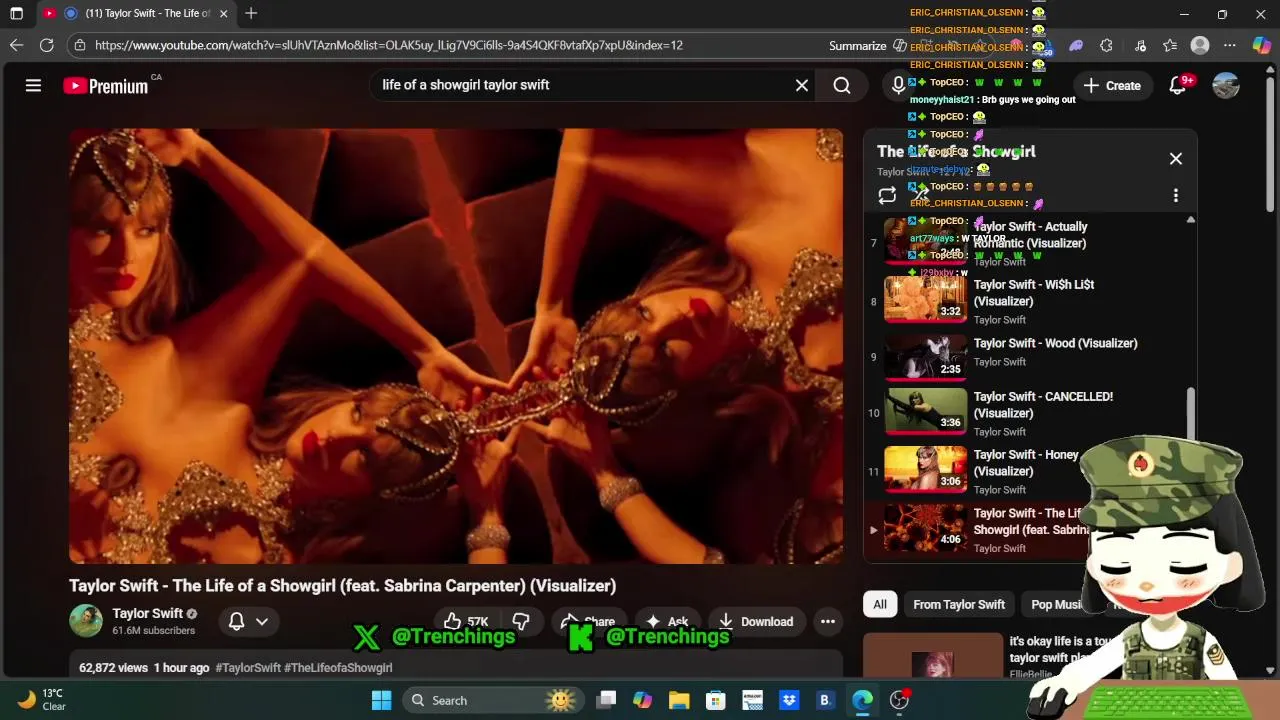Open more actions three-dot menu
Image resolution: width=1280 pixels, height=720 pixels.
[828, 621]
